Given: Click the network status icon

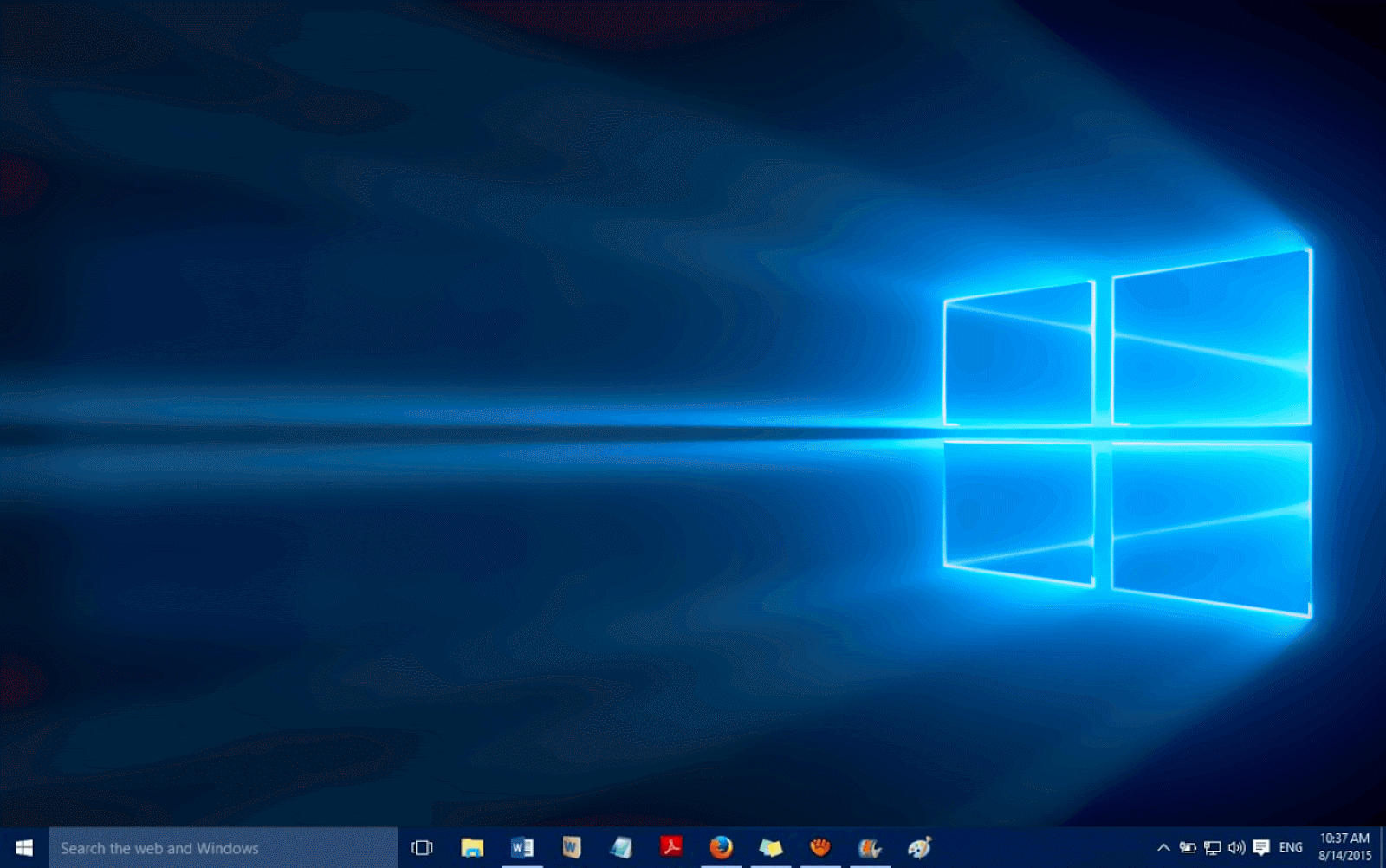Looking at the screenshot, I should [x=1212, y=848].
